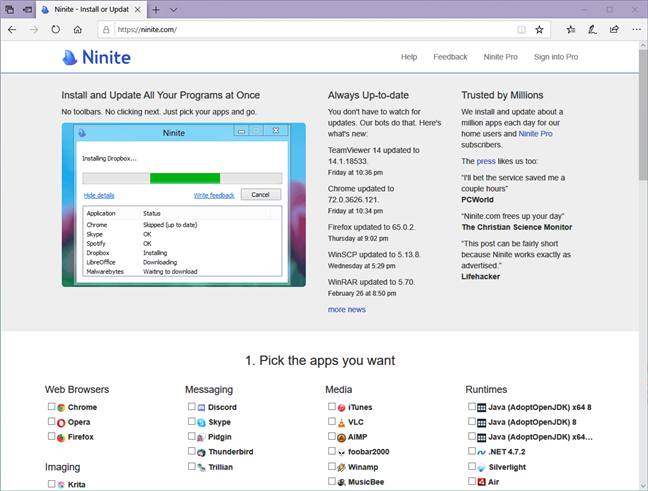
Task: Open a new tab with plus icon
Action: (156, 10)
